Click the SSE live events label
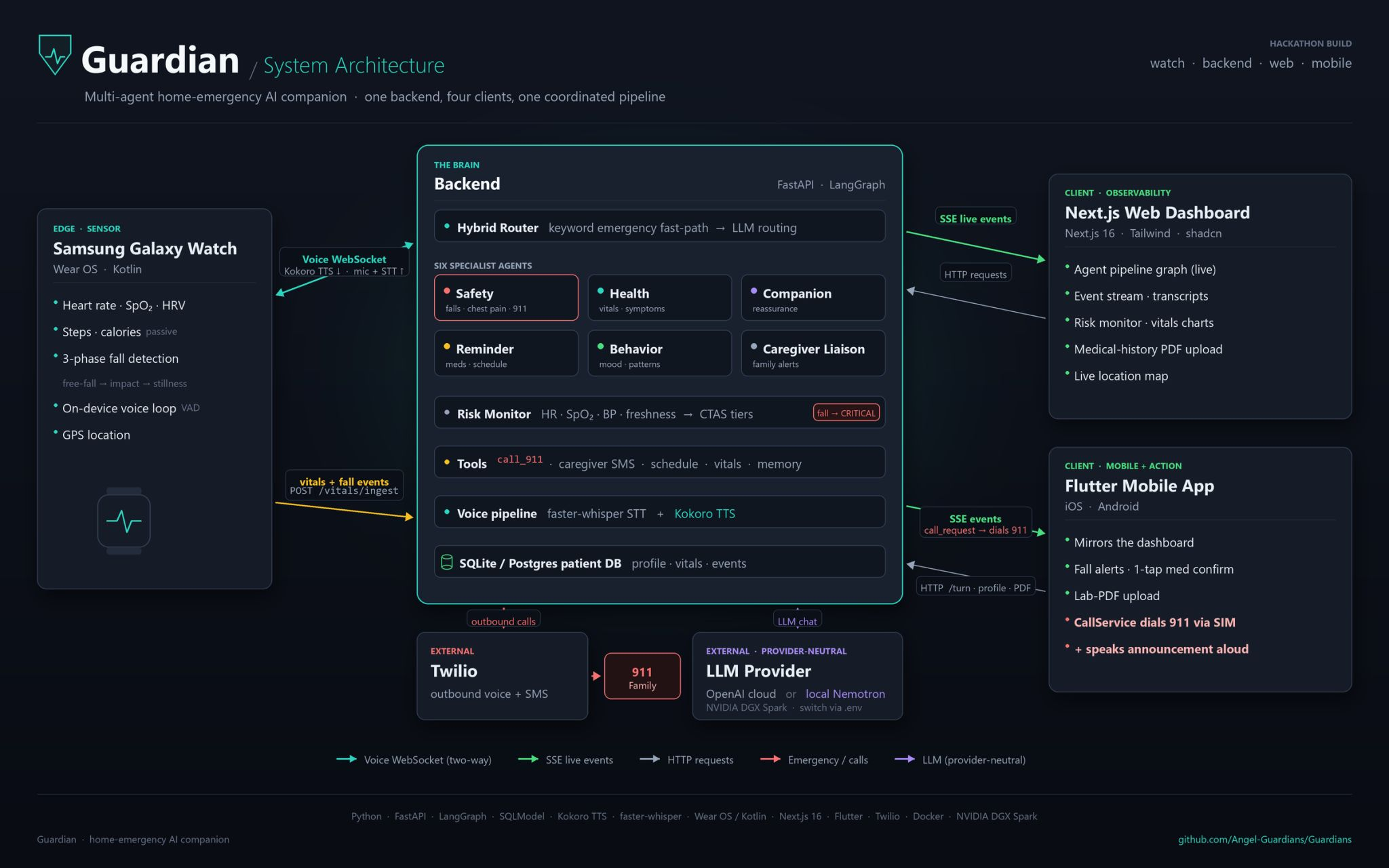Image resolution: width=1389 pixels, height=868 pixels. point(975,217)
